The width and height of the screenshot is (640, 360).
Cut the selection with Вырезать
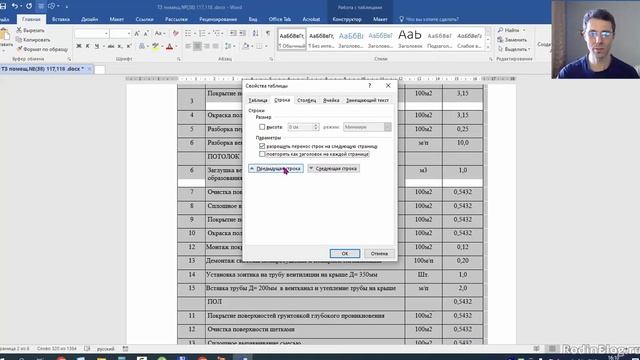tap(30, 30)
